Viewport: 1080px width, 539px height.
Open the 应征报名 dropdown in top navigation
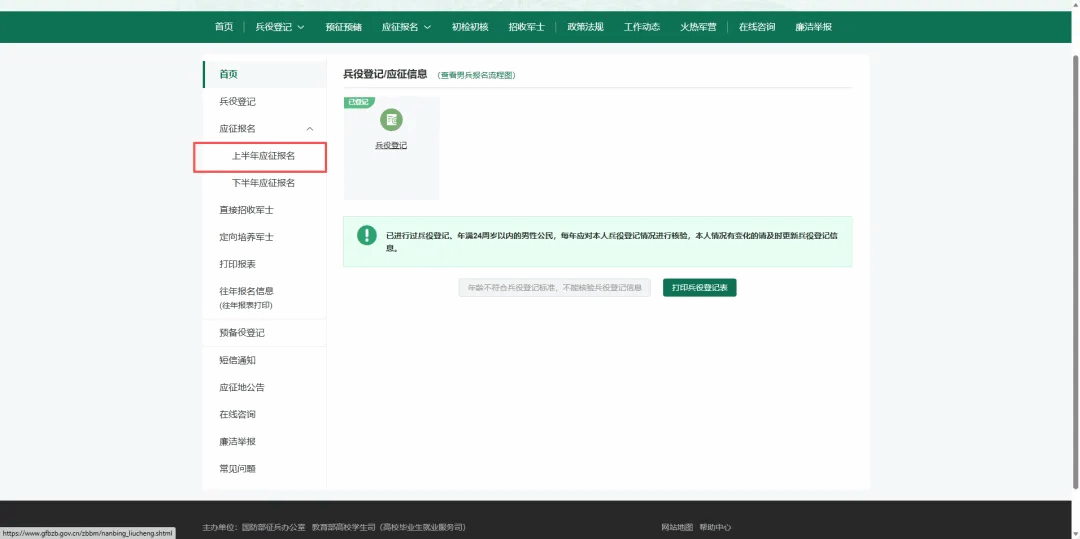click(406, 27)
